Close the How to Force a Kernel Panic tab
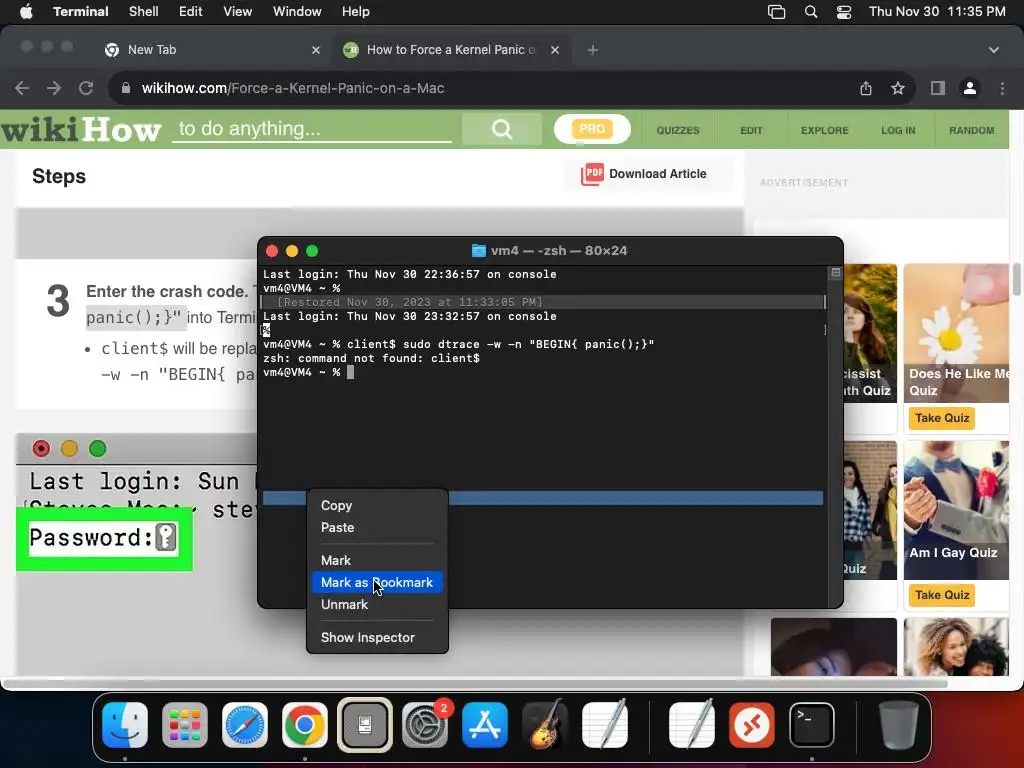The width and height of the screenshot is (1024, 768). tap(554, 50)
